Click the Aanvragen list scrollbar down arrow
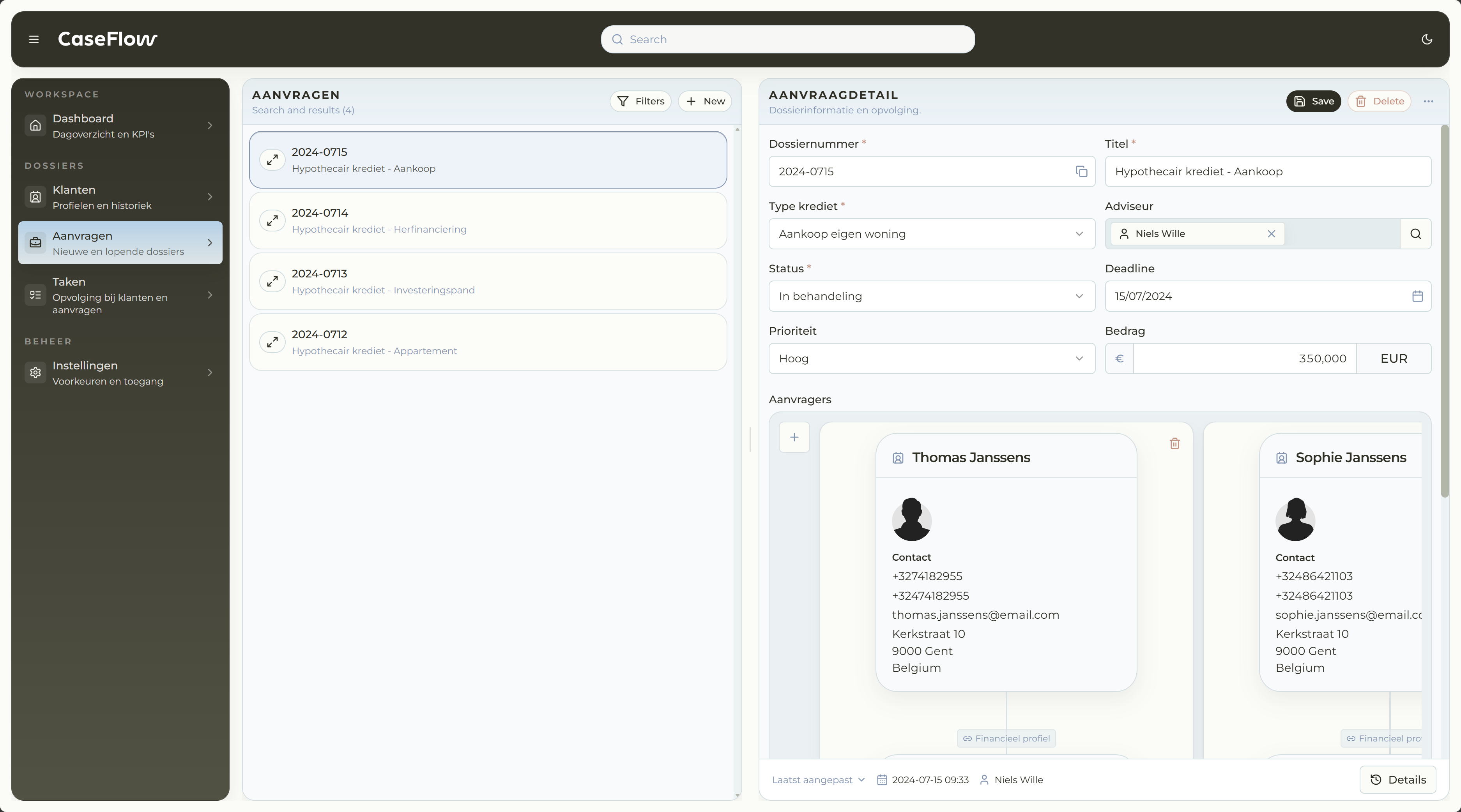This screenshot has height=812, width=1461. (737, 795)
